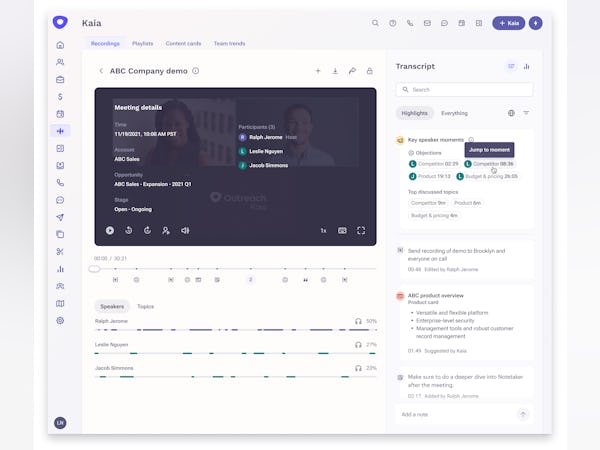
Task: Open the 1x playback speed selector
Action: coord(323,230)
